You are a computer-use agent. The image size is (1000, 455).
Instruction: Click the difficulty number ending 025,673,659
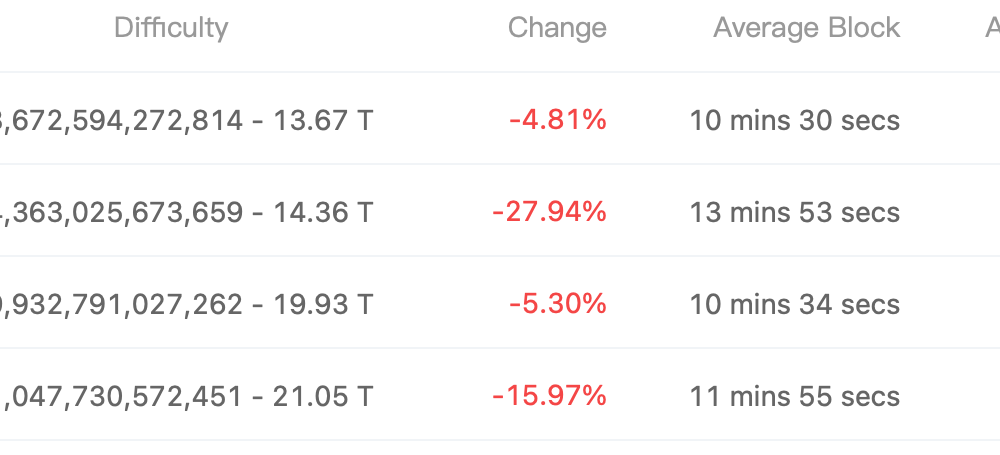121,213
